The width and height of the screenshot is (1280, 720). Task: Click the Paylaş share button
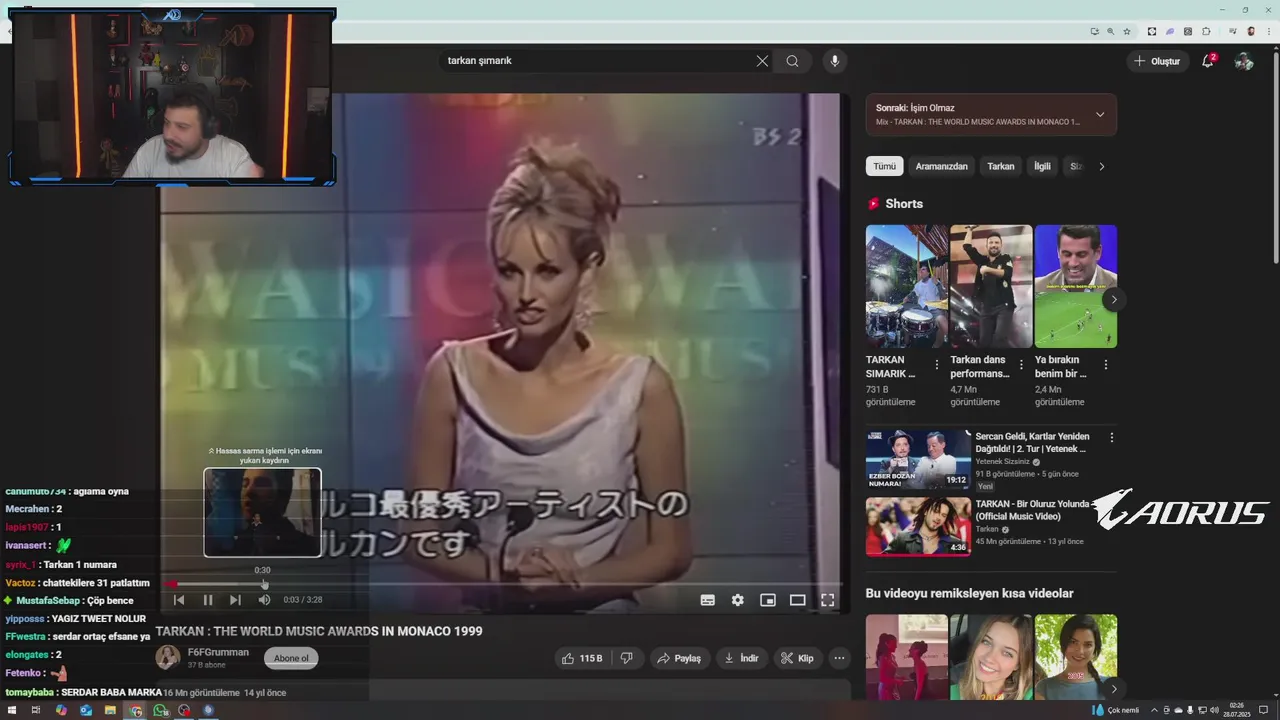coord(679,658)
